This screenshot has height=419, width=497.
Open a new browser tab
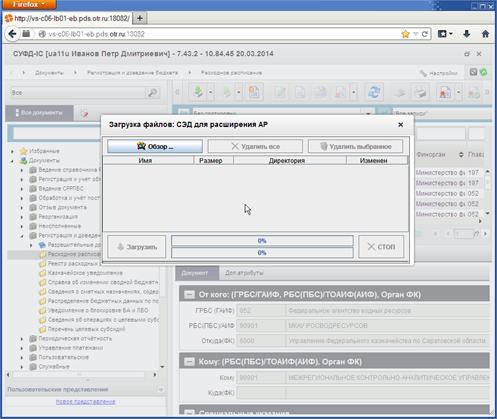coord(140,18)
